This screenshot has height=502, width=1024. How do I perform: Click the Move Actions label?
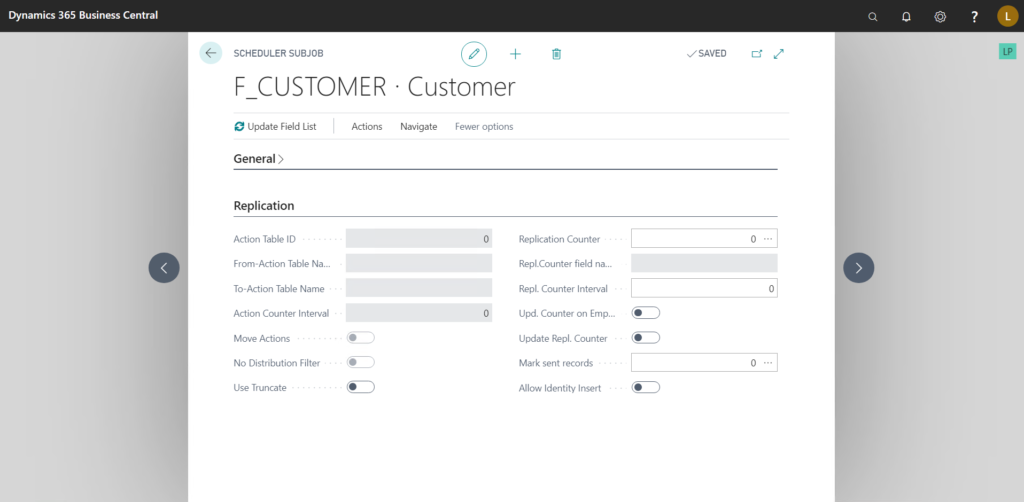tap(262, 338)
